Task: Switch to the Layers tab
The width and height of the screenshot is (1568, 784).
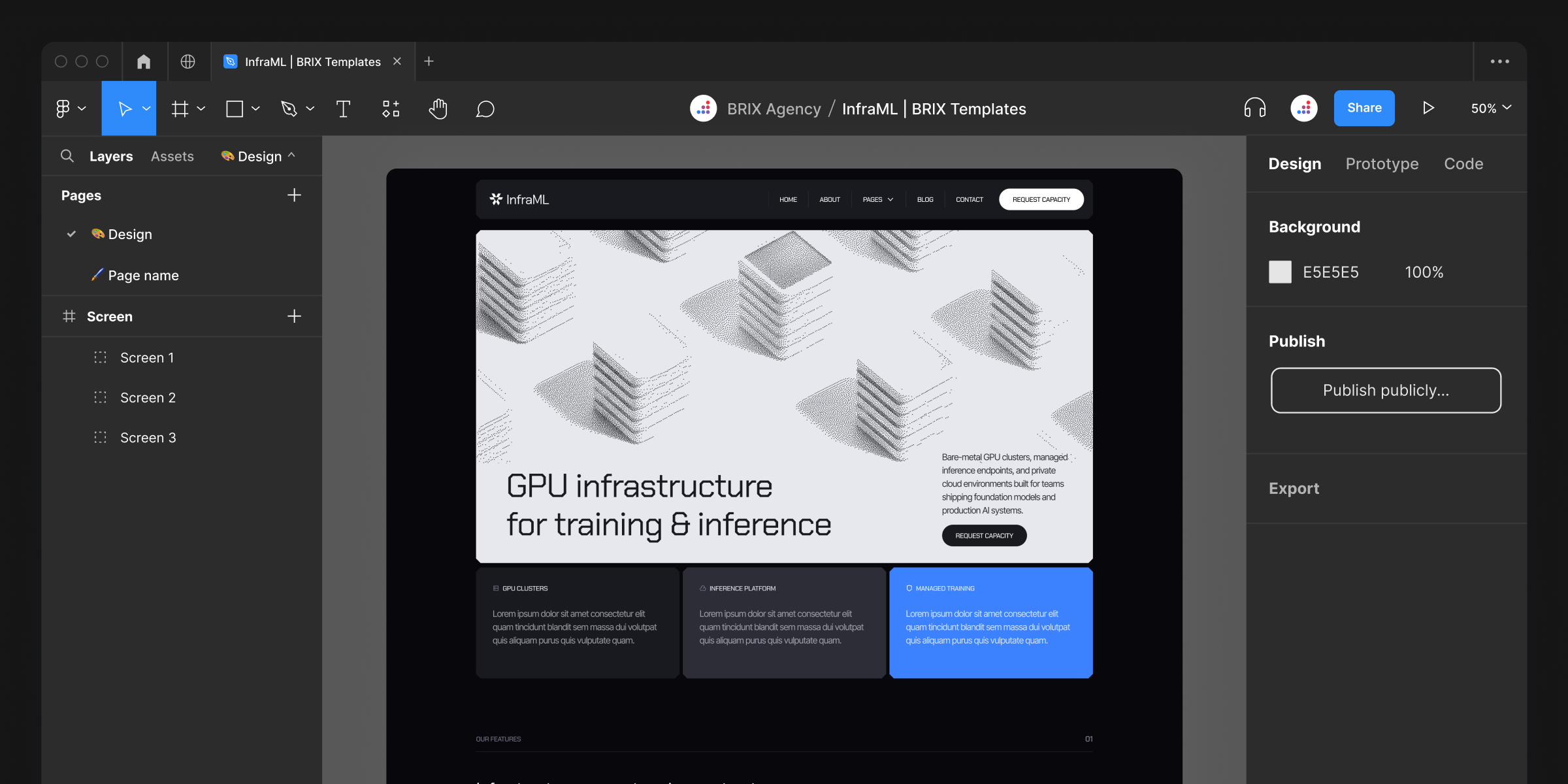Action: pos(111,156)
